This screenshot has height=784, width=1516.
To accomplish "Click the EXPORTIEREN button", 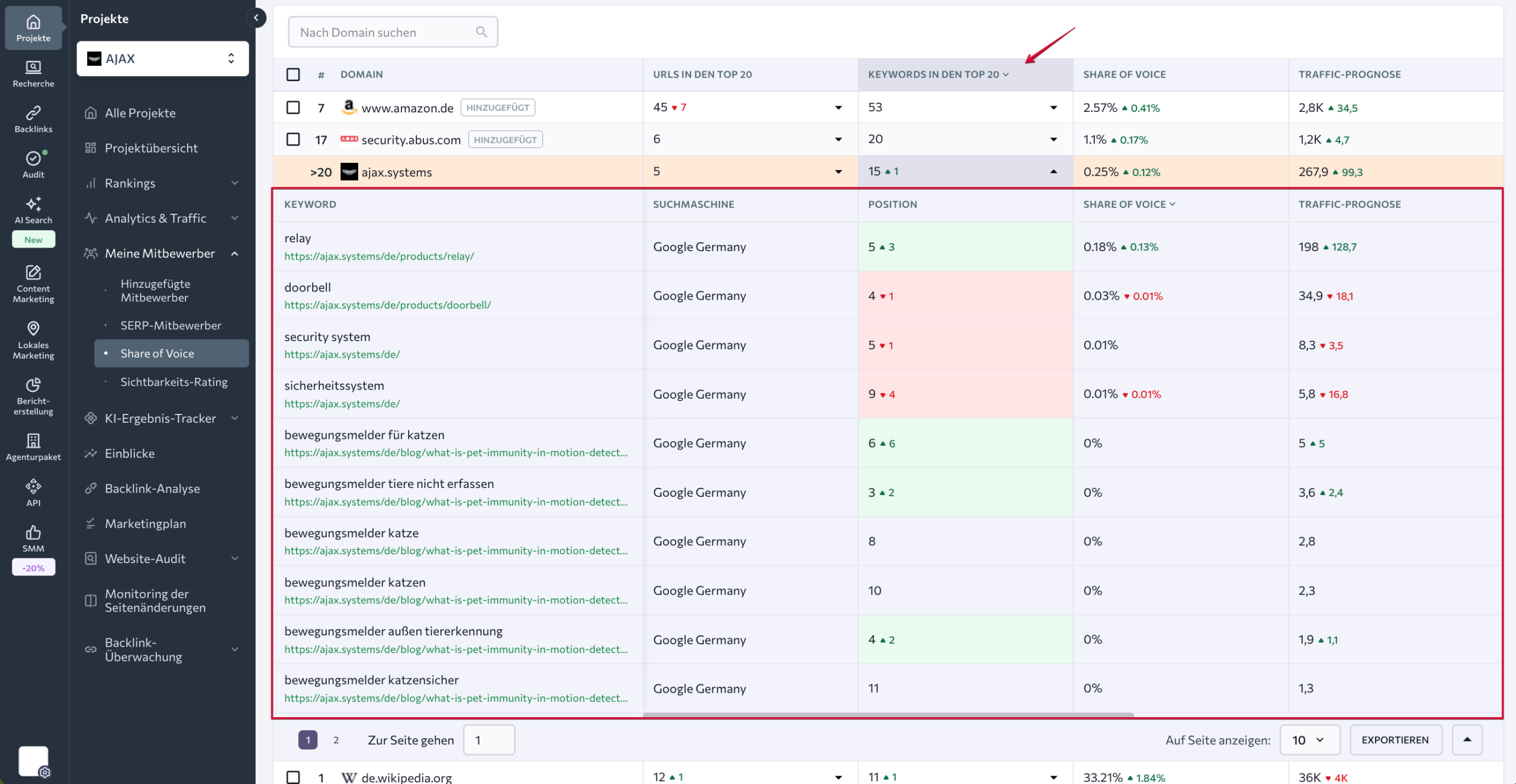I will tap(1396, 740).
